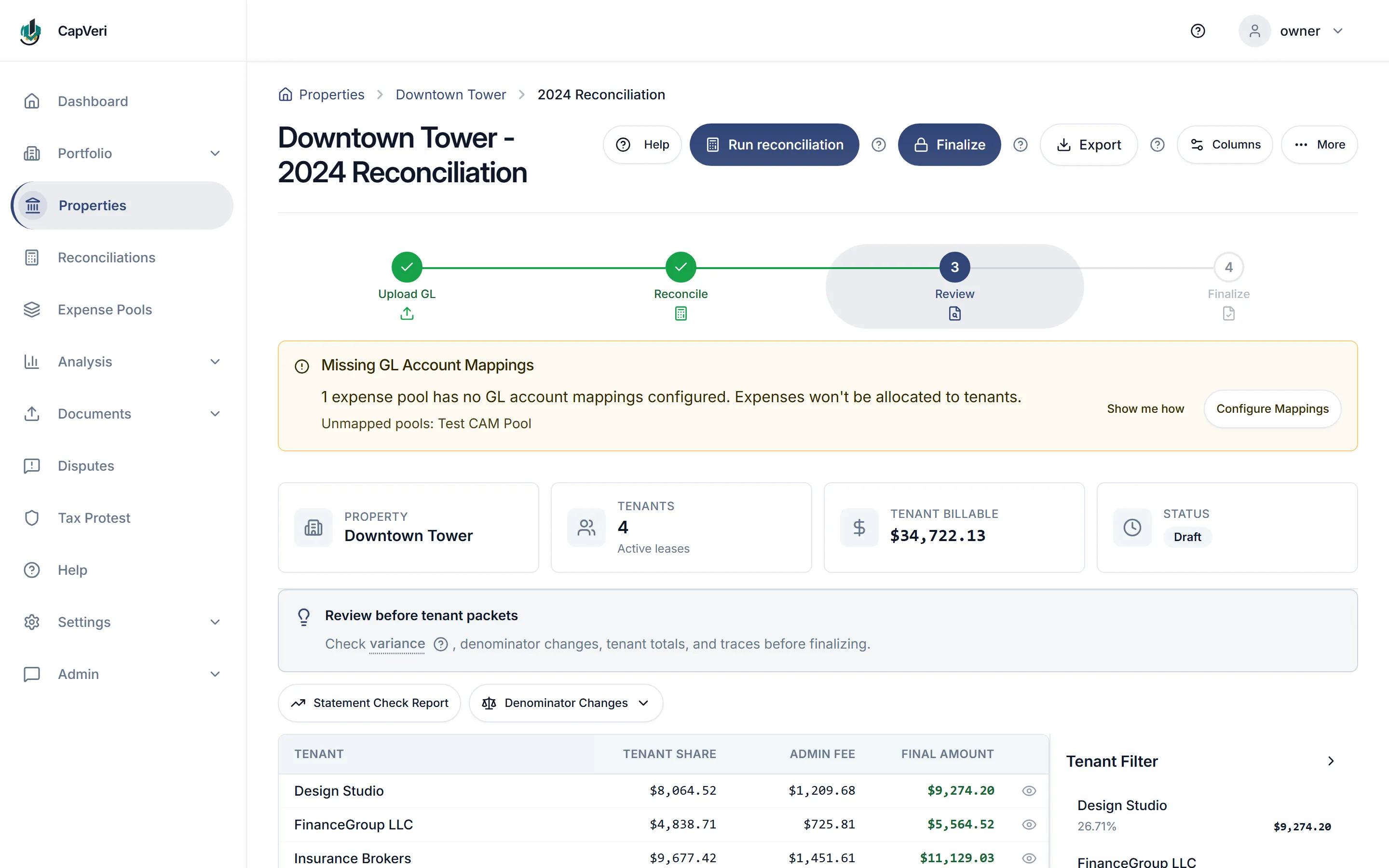Expand the Portfolio sidebar menu
The width and height of the screenshot is (1389, 868).
(215, 153)
